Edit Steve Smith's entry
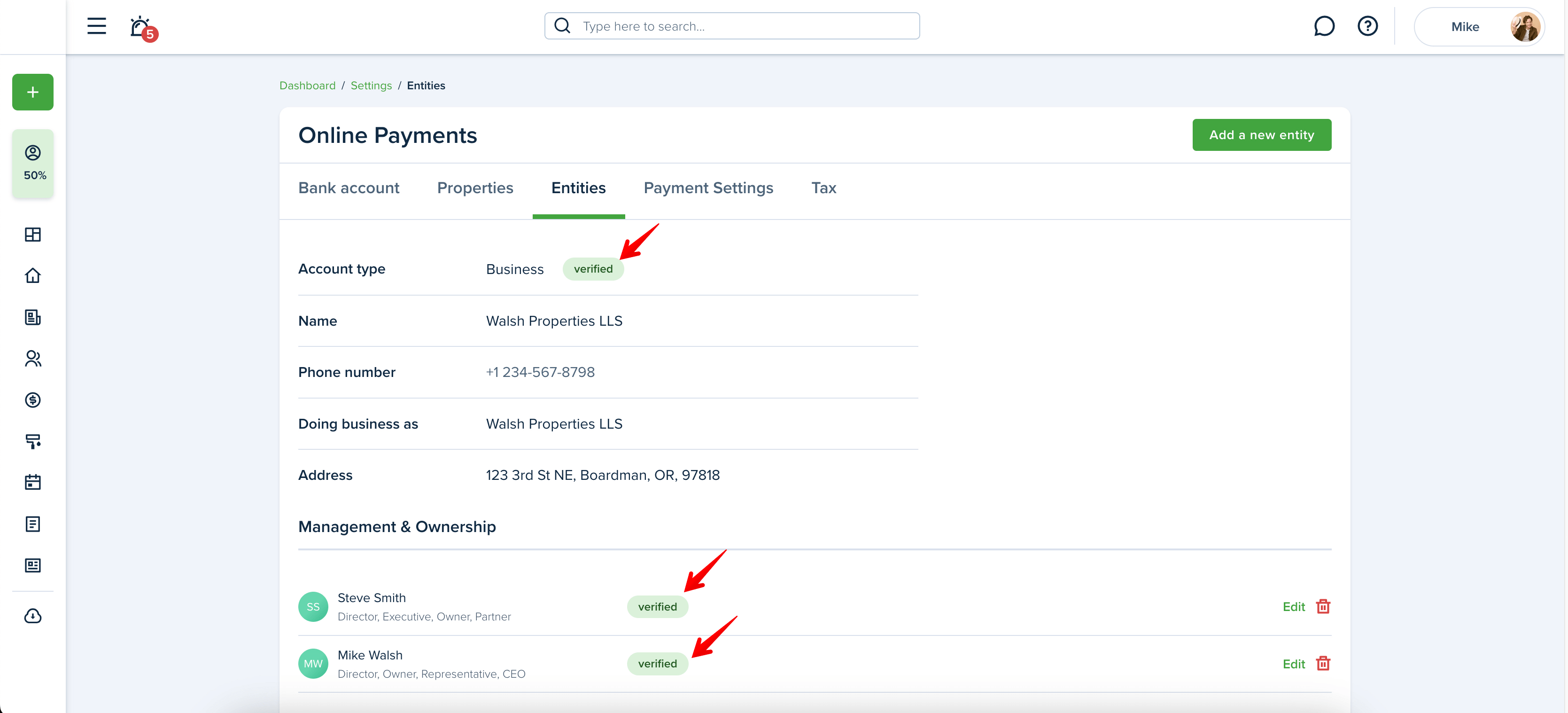 click(x=1294, y=607)
